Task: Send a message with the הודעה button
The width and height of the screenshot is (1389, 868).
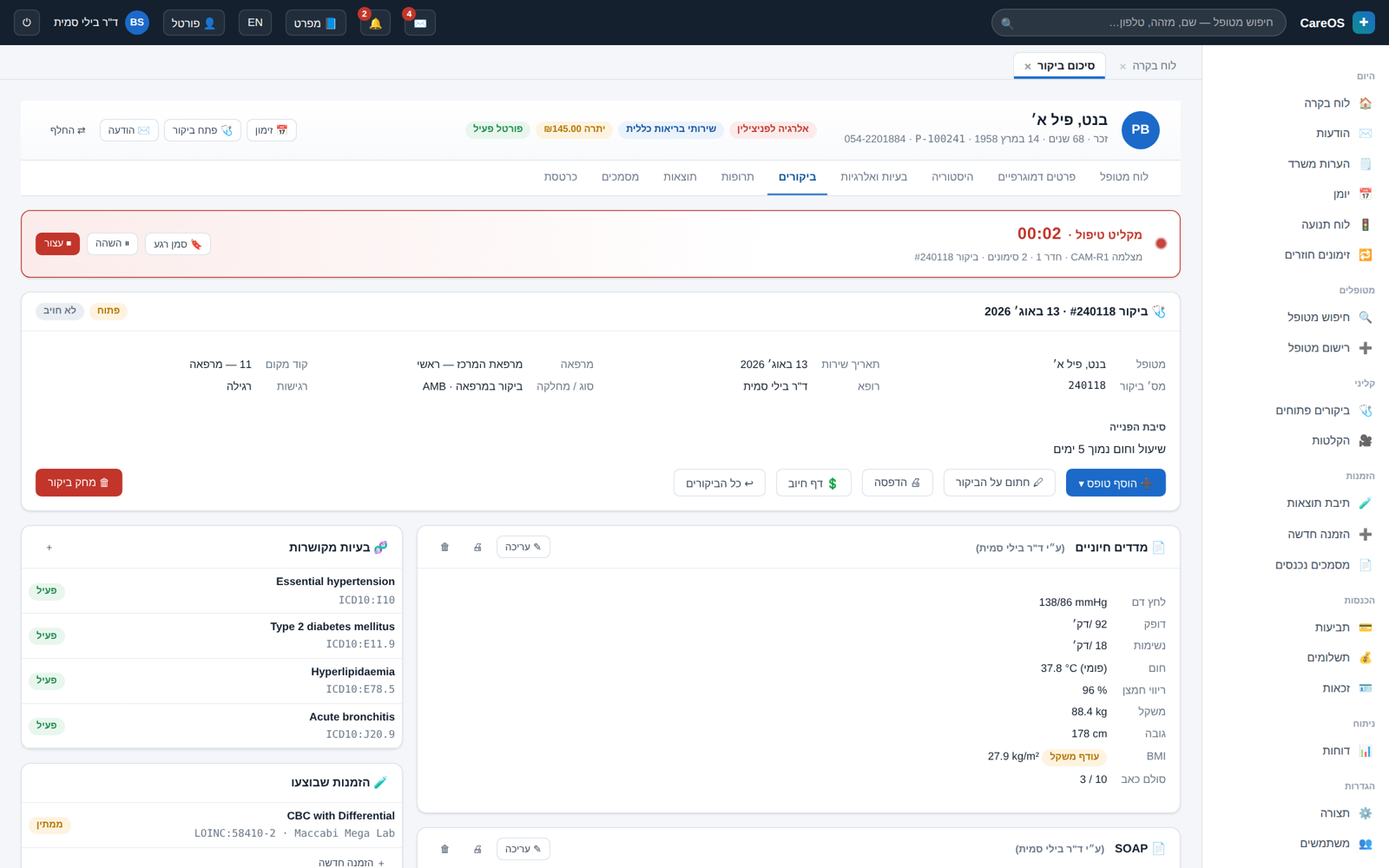Action: click(x=129, y=130)
